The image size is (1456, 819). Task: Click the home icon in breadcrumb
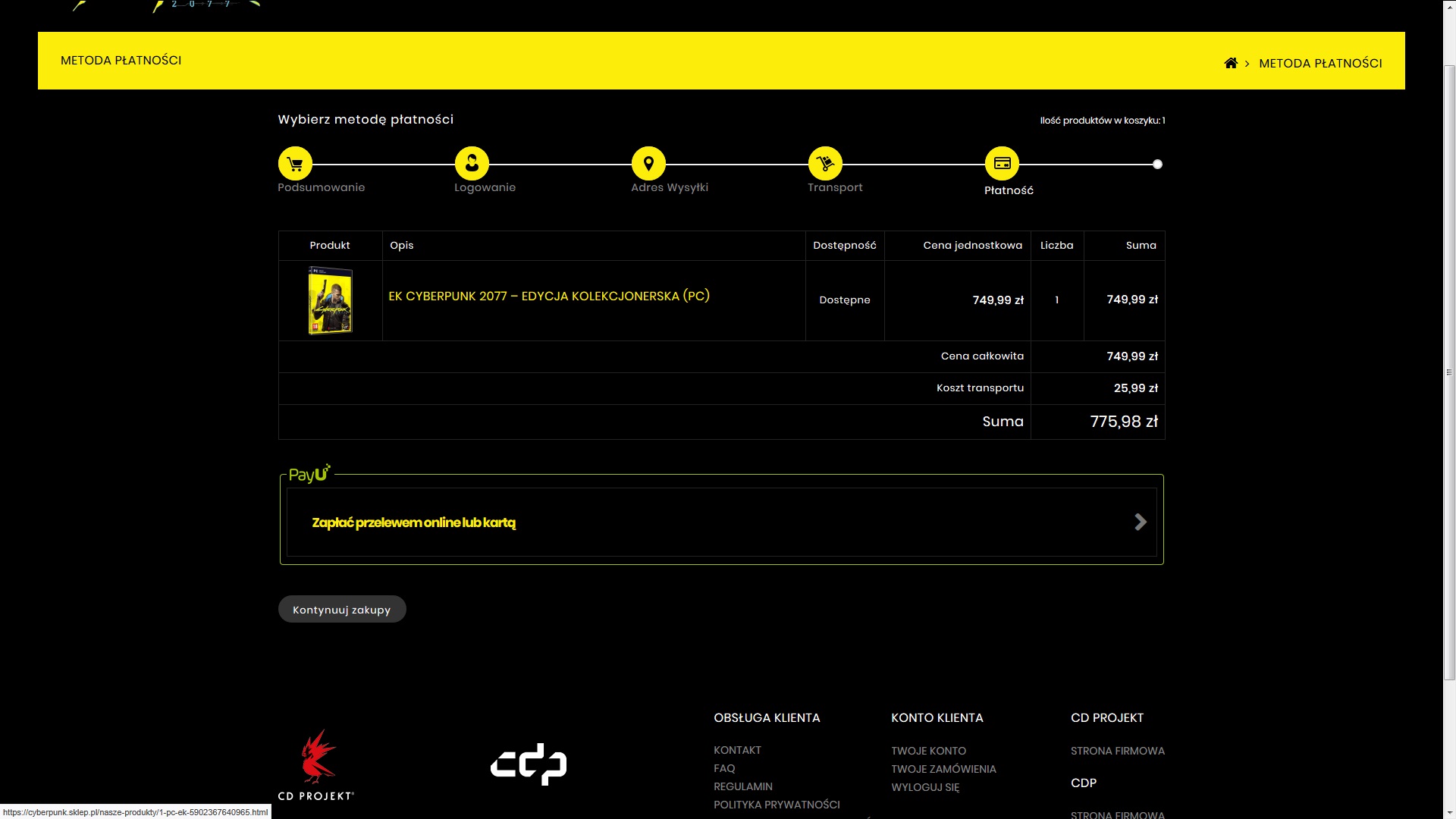tap(1231, 63)
